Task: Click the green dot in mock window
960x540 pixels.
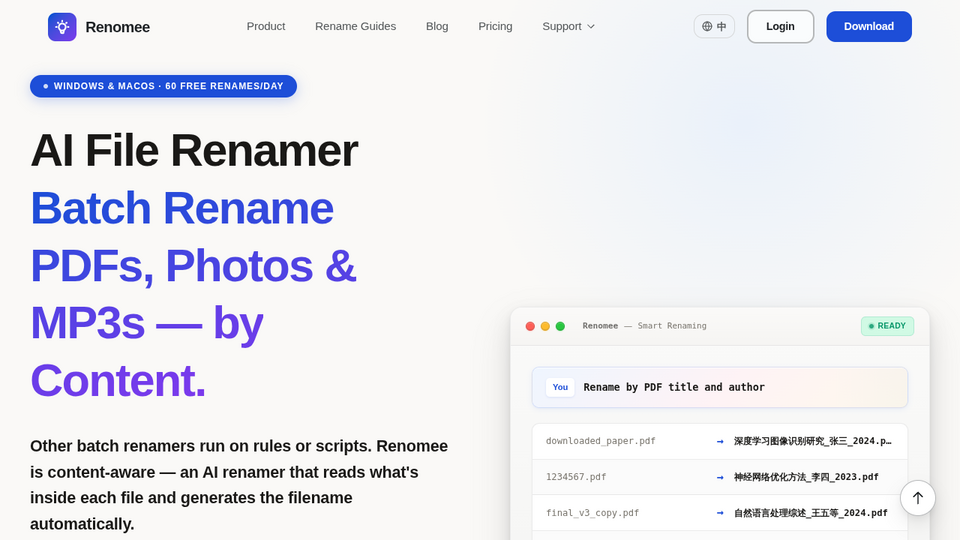Action: pyautogui.click(x=560, y=326)
